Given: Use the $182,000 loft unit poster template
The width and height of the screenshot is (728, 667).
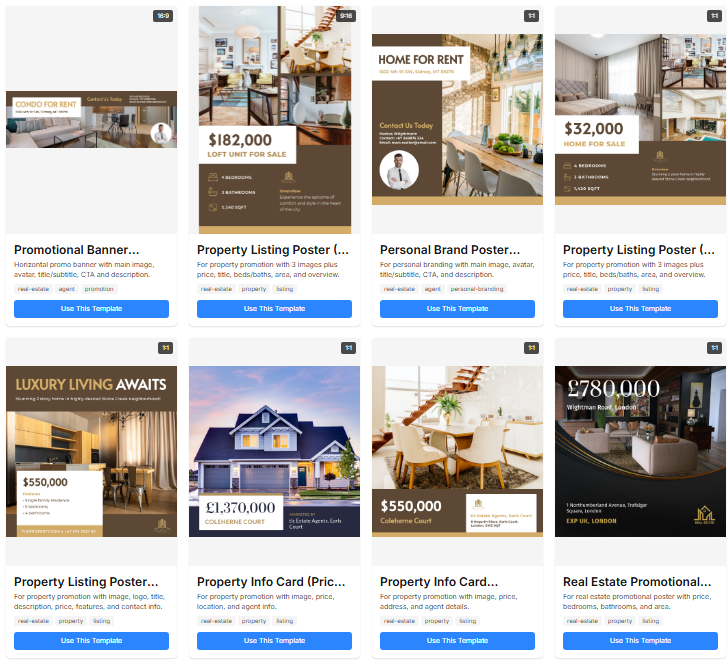Looking at the screenshot, I should tap(274, 309).
